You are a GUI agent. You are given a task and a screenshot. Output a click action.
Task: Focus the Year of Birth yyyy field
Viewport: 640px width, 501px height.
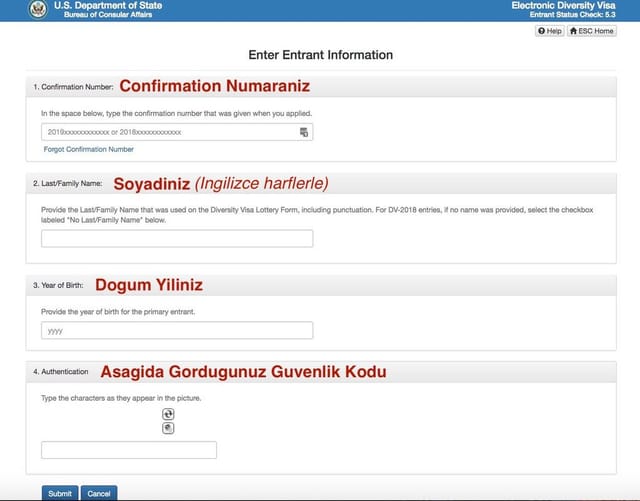pyautogui.click(x=177, y=331)
